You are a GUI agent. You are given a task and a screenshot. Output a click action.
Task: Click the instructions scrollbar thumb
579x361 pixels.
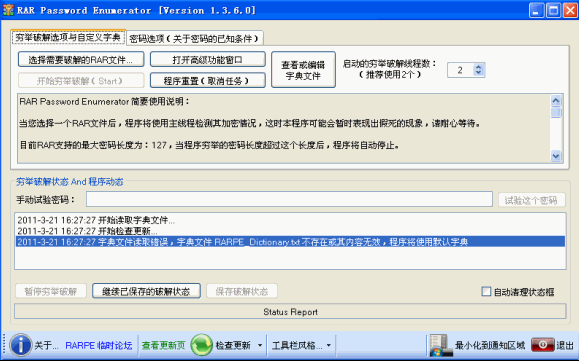click(556, 112)
